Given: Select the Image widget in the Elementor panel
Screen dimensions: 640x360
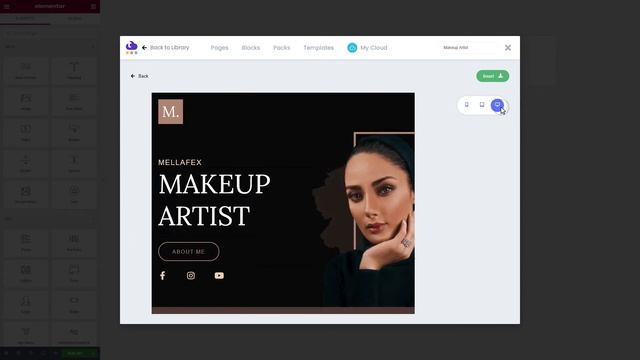Looking at the screenshot, I should 26,102.
